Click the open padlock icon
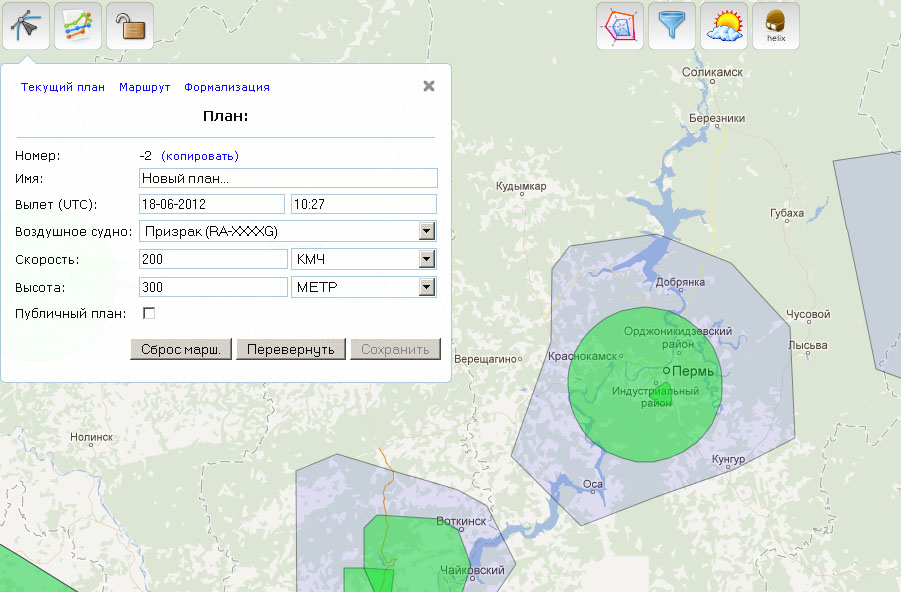This screenshot has height=592, width=901. coord(129,26)
